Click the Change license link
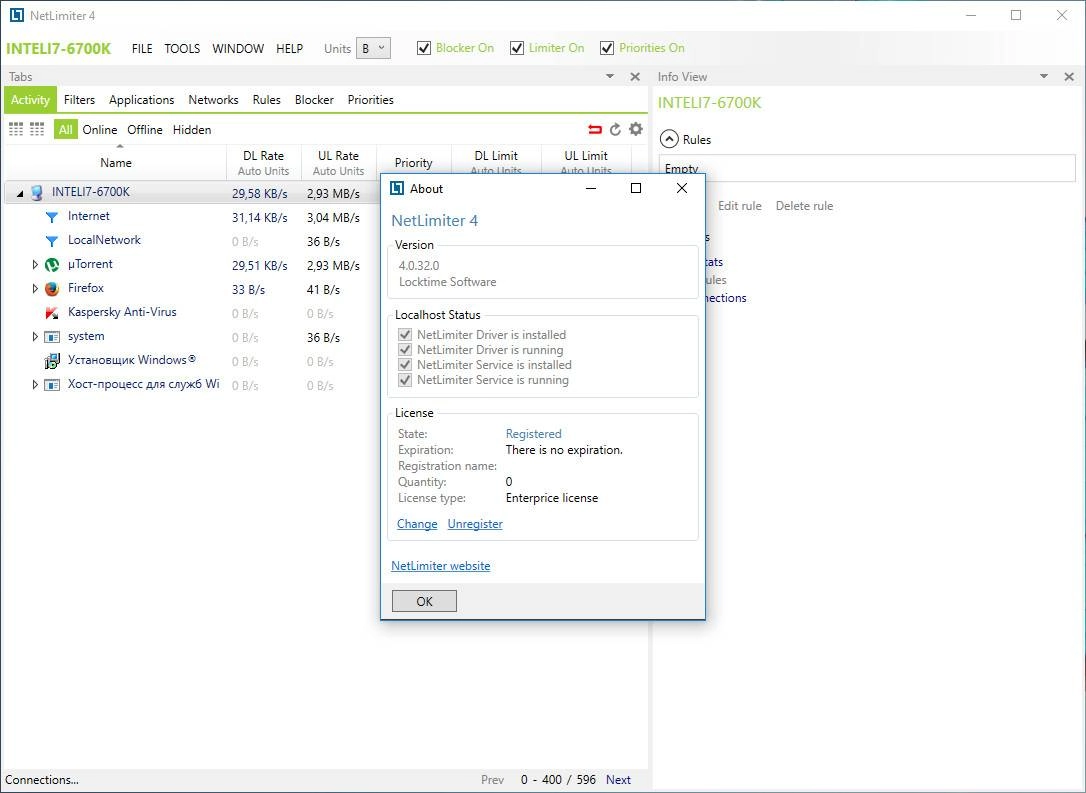Screen dimensions: 1086x793 pos(417,524)
